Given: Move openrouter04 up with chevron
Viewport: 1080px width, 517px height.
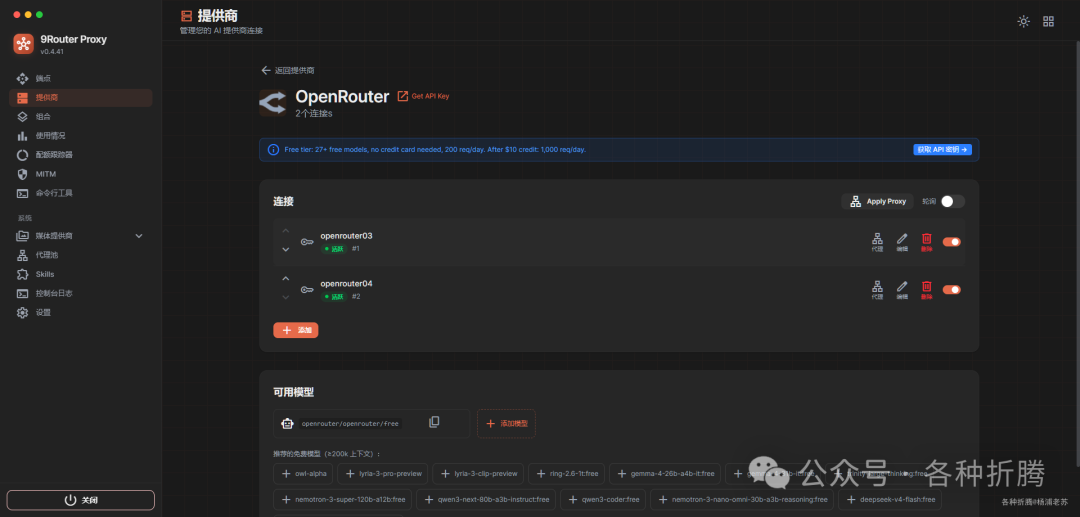Looking at the screenshot, I should [x=286, y=279].
